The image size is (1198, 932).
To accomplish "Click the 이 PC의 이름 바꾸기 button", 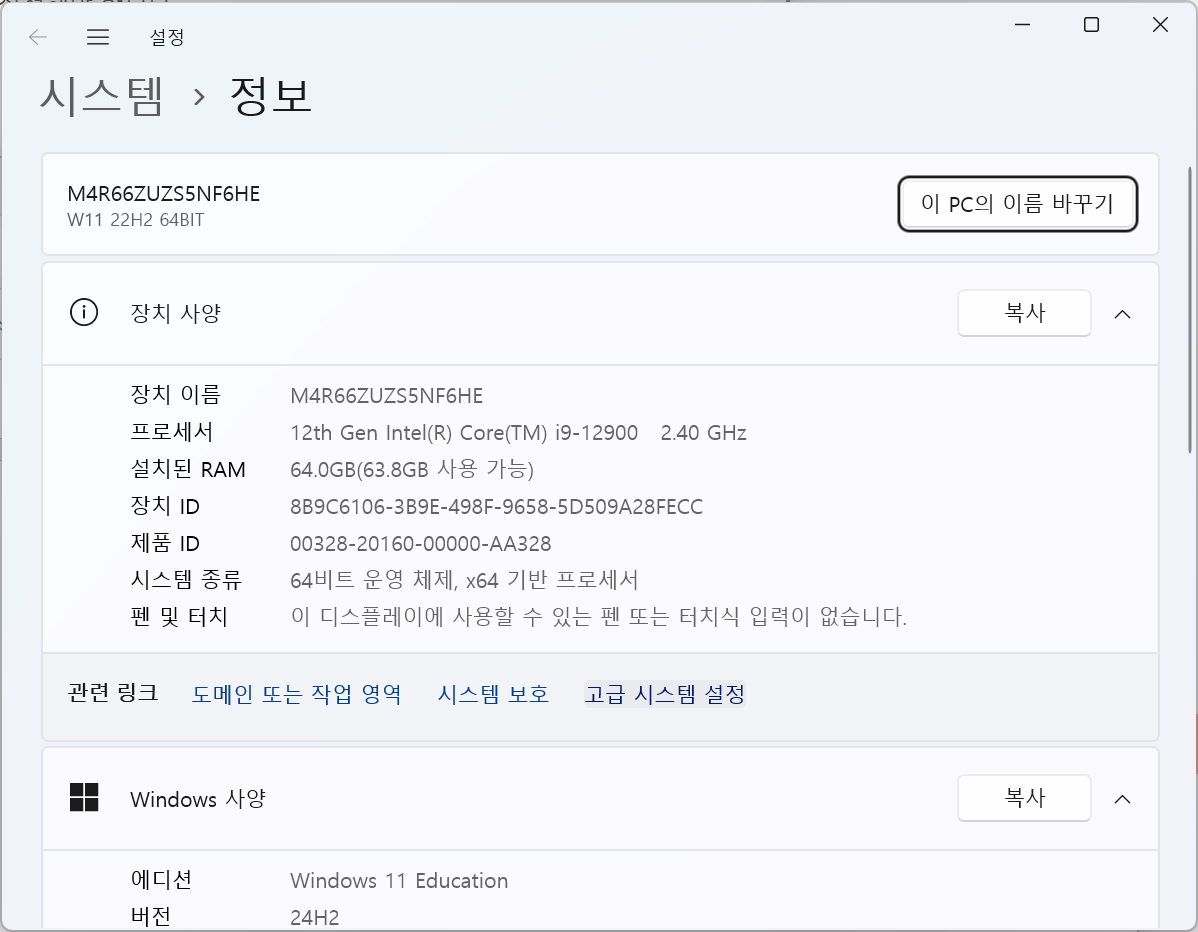I will click(x=1017, y=204).
